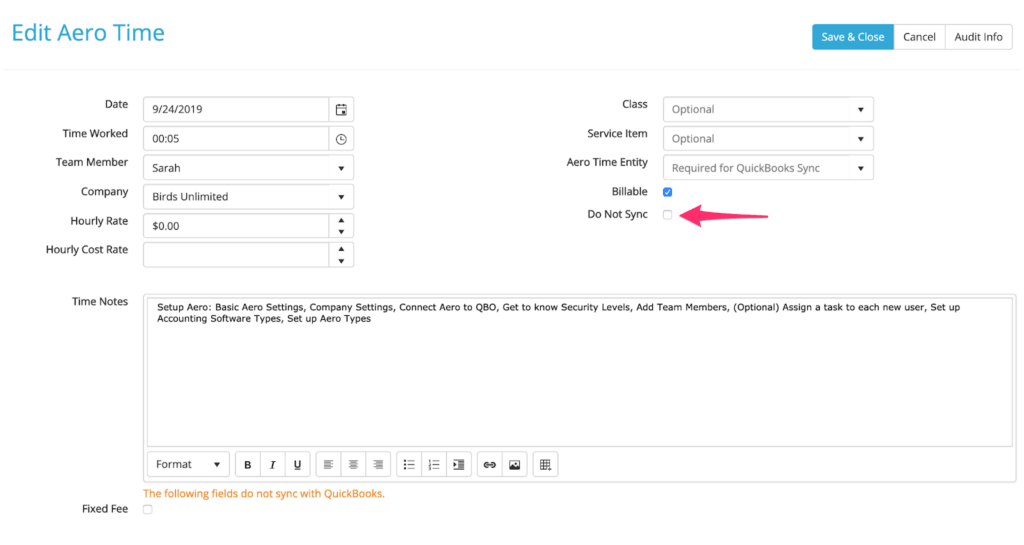Uncheck the Billable checkbox
1024x545 pixels.
[x=667, y=192]
